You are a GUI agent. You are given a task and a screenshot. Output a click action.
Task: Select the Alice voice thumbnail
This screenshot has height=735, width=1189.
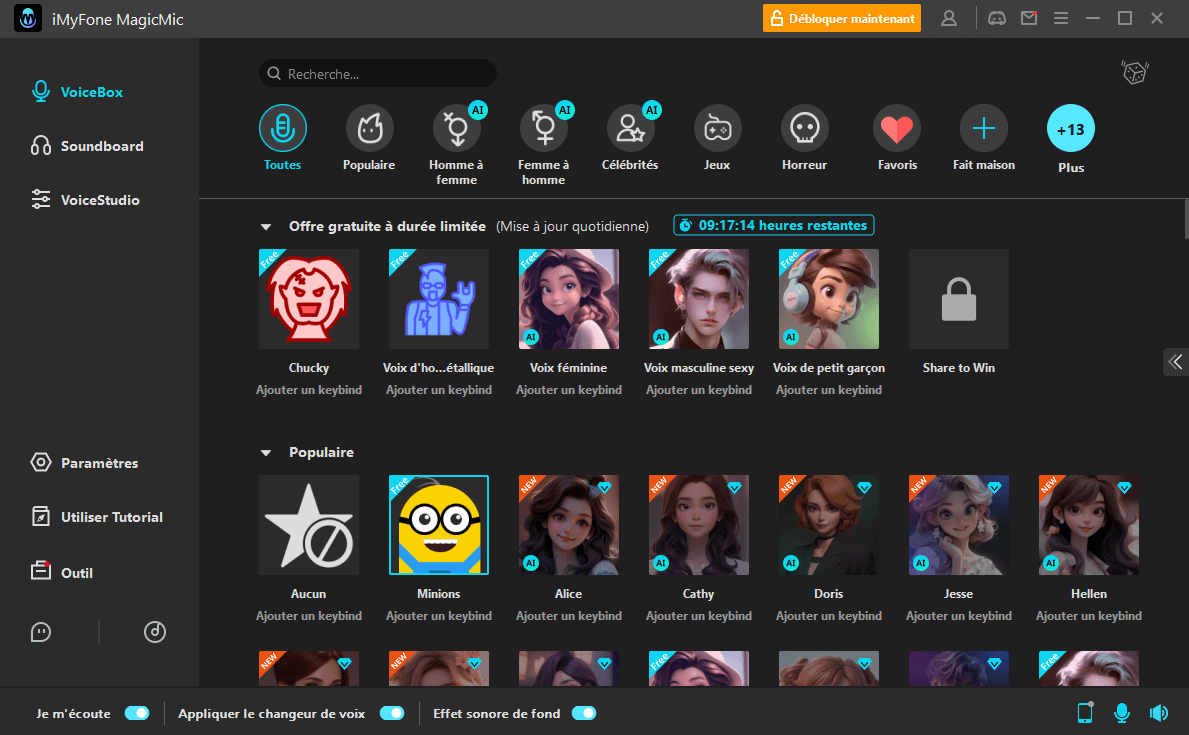pyautogui.click(x=569, y=525)
